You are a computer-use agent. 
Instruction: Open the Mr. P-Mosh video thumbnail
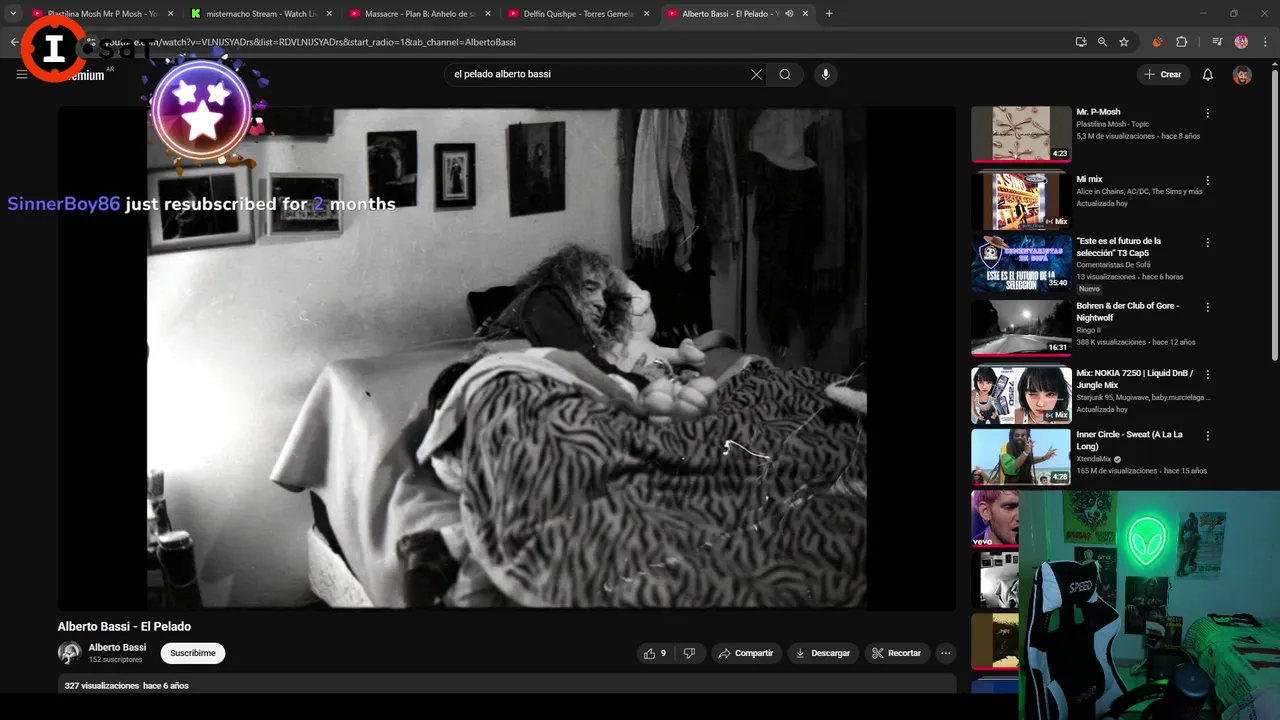pos(1021,134)
